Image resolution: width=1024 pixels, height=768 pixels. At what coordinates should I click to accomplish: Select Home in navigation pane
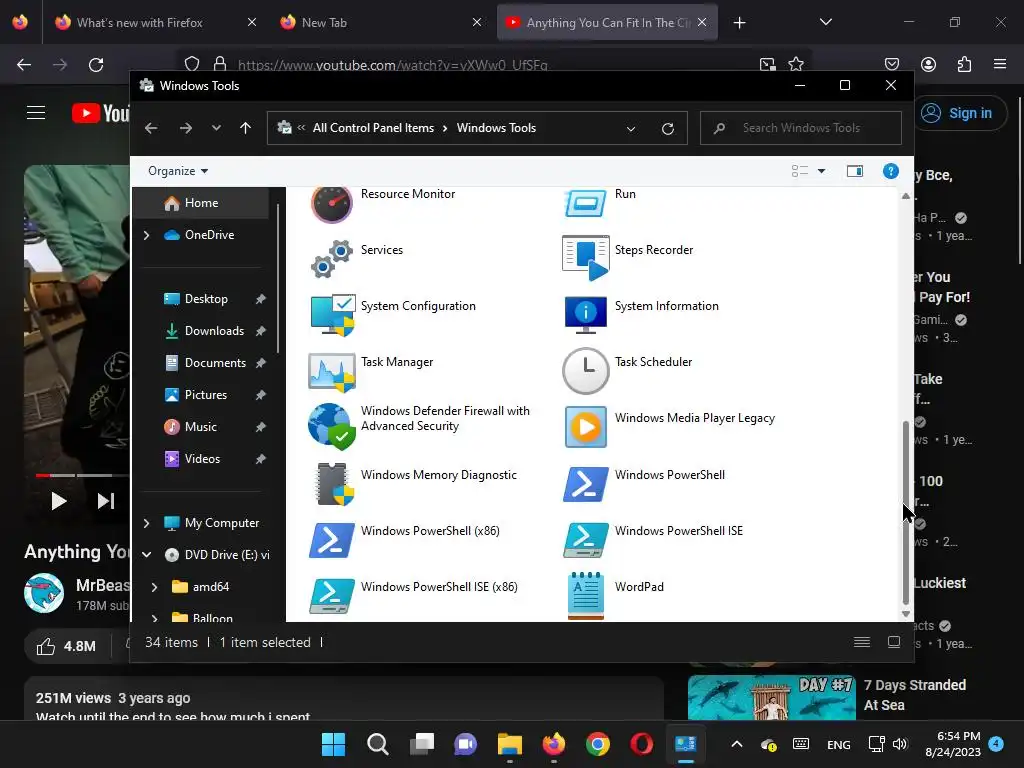click(x=201, y=203)
